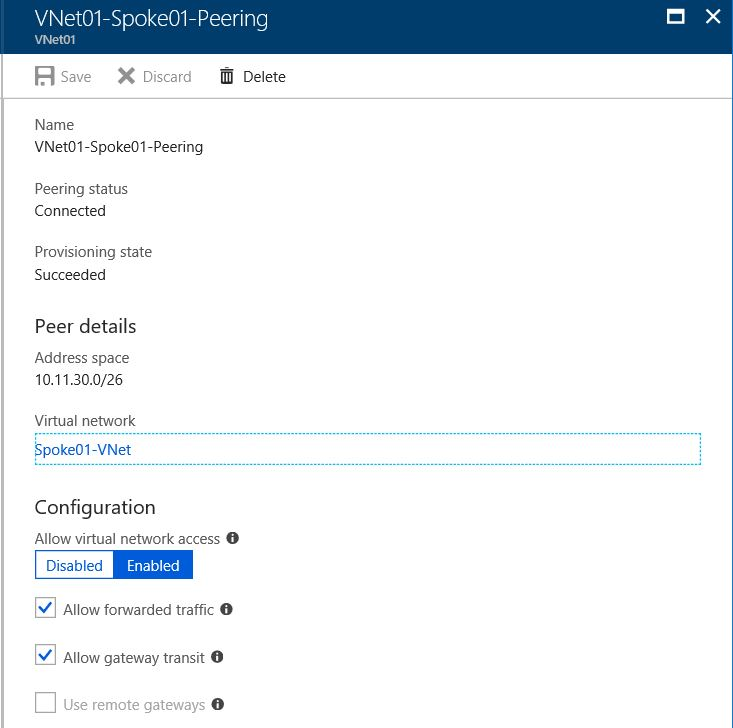Open the Spoke01-VNet virtual network link
This screenshot has width=733, height=728.
83,450
